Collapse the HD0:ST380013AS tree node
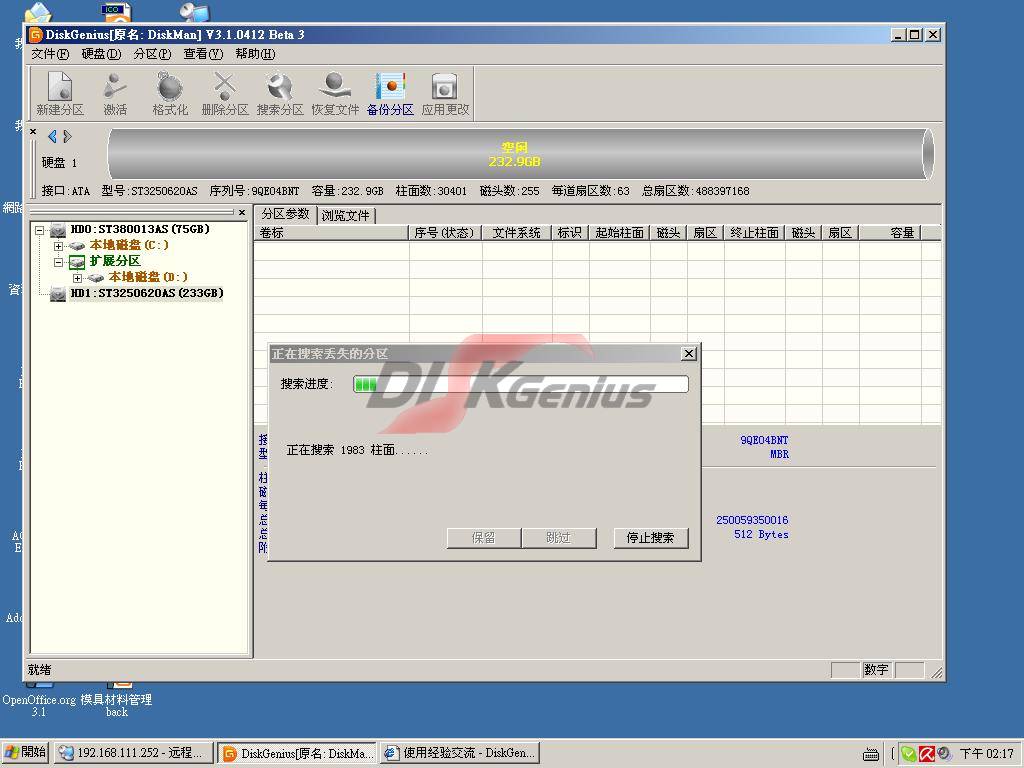 (40, 230)
